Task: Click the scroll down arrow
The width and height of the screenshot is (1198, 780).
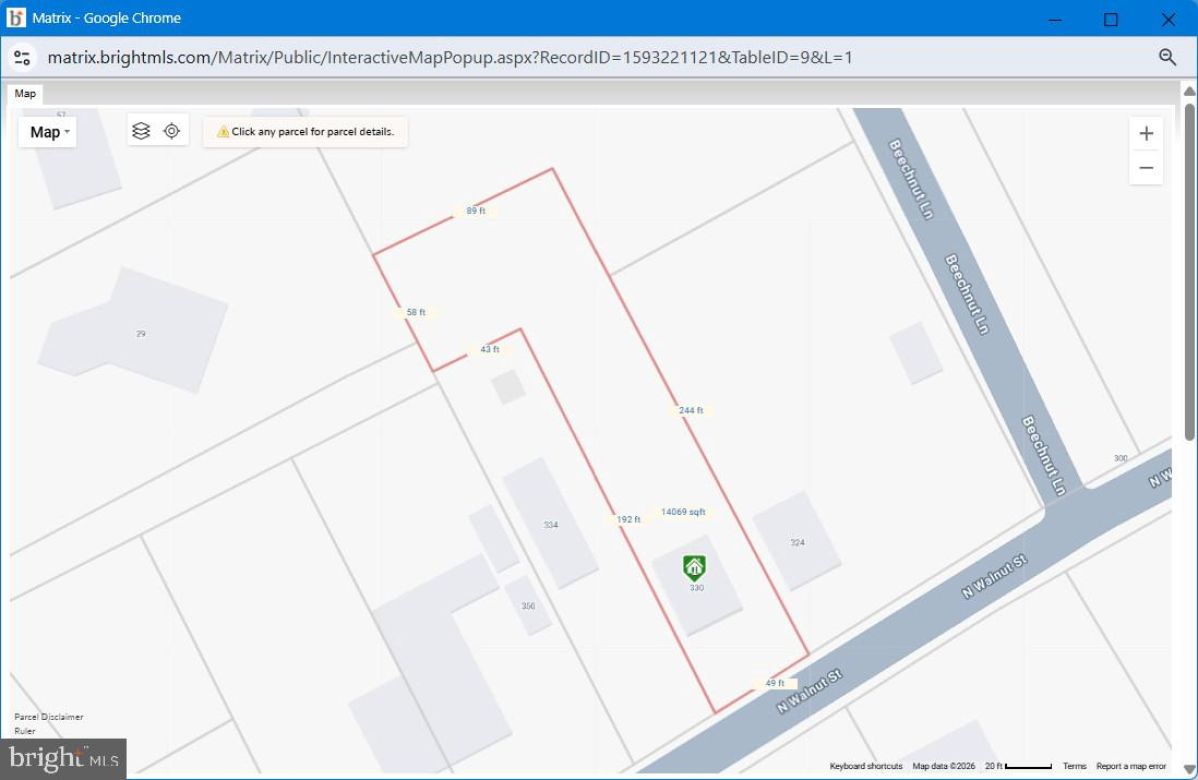Action: point(1190,769)
